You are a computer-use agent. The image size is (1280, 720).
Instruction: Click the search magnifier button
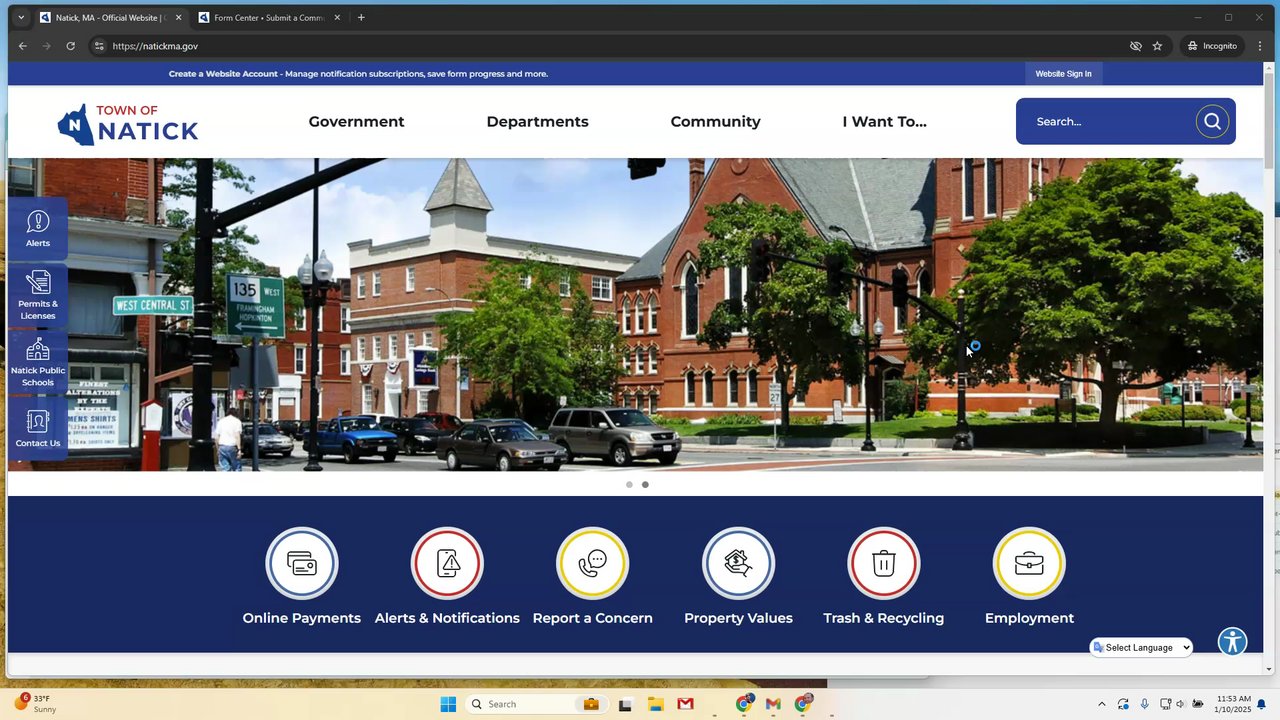click(1212, 121)
